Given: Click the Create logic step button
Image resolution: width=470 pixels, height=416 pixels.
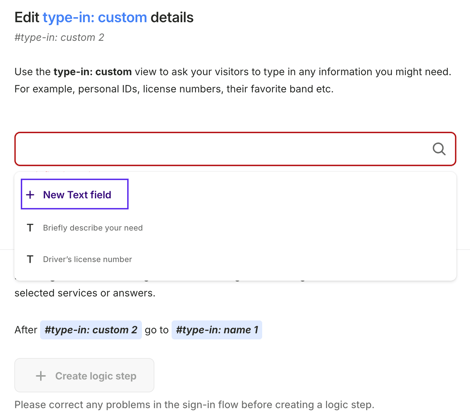Looking at the screenshot, I should [x=84, y=375].
